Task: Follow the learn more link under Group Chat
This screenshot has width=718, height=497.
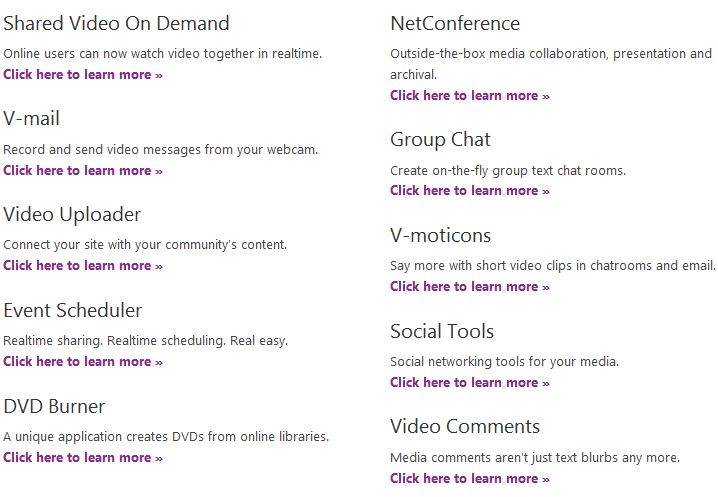Action: 470,191
